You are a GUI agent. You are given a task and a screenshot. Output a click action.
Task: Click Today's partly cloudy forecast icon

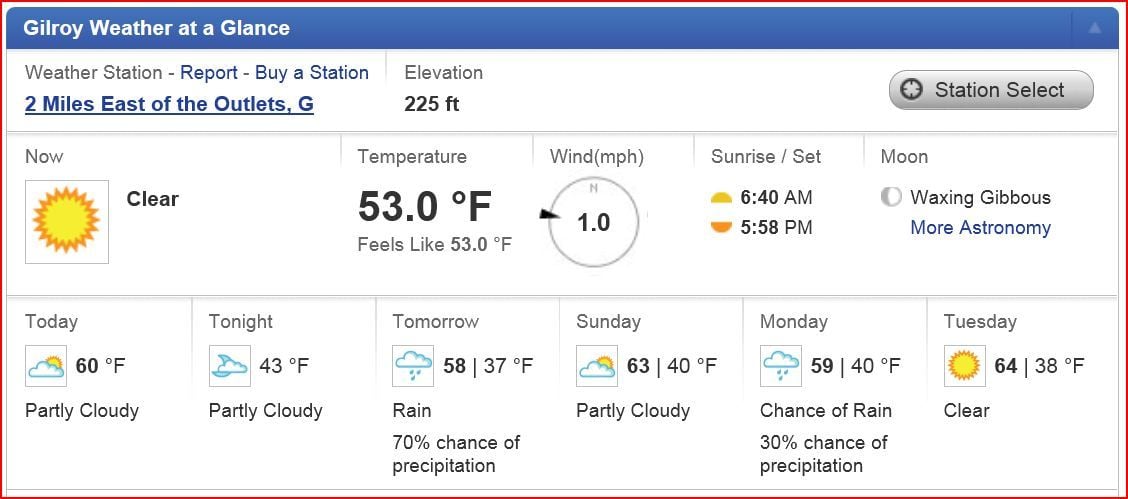pyautogui.click(x=46, y=366)
